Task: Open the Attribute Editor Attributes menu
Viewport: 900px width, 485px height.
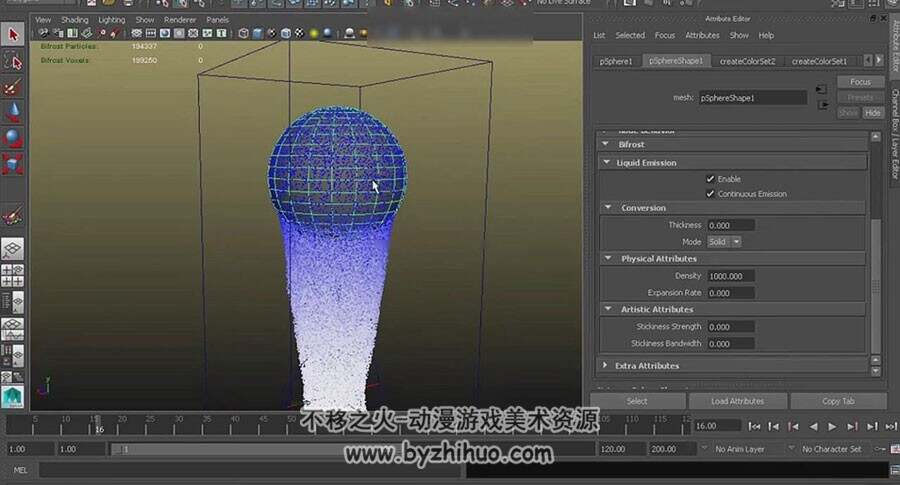Action: [x=702, y=35]
